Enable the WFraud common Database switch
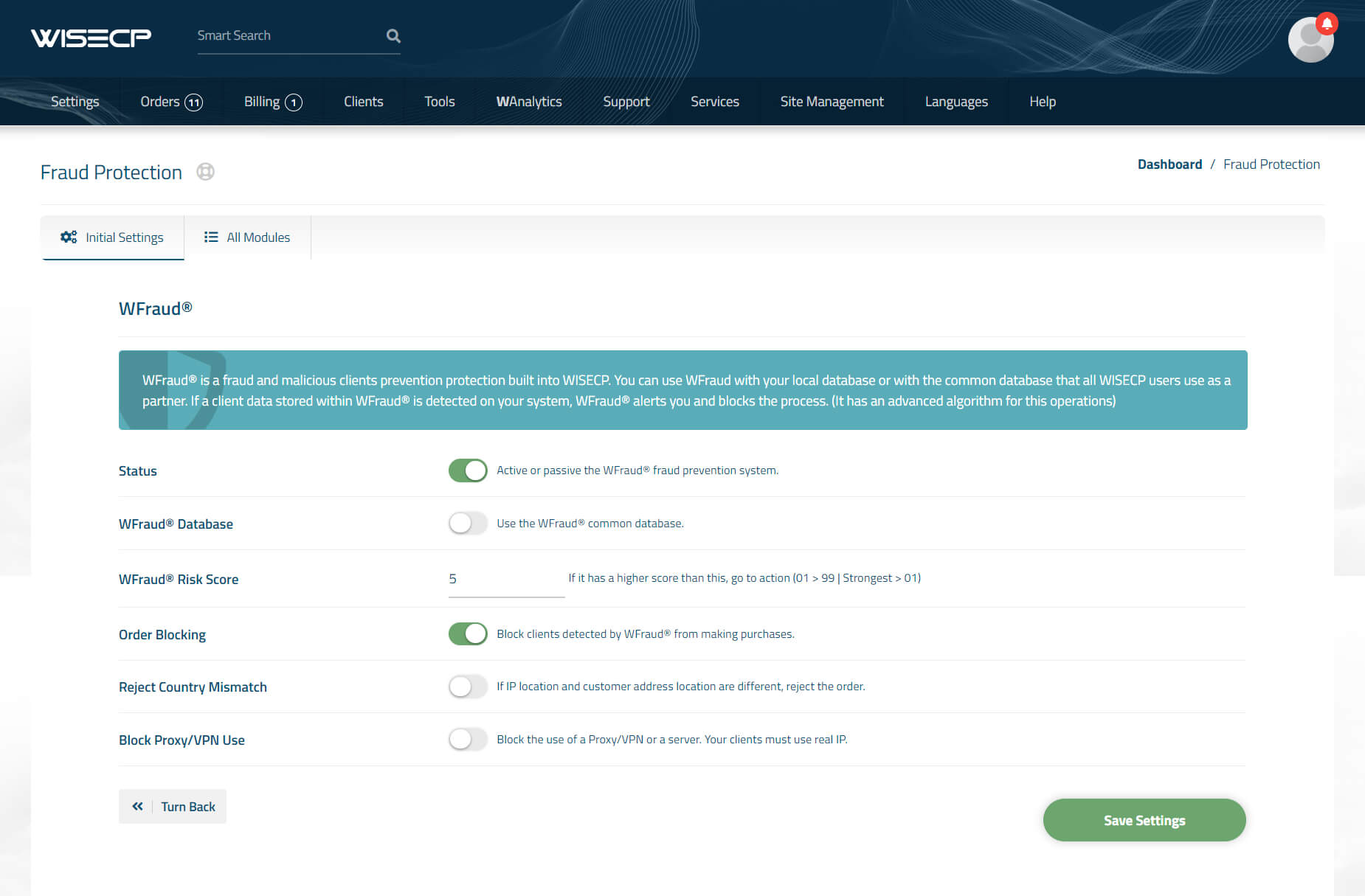The width and height of the screenshot is (1365, 896). pyautogui.click(x=468, y=524)
